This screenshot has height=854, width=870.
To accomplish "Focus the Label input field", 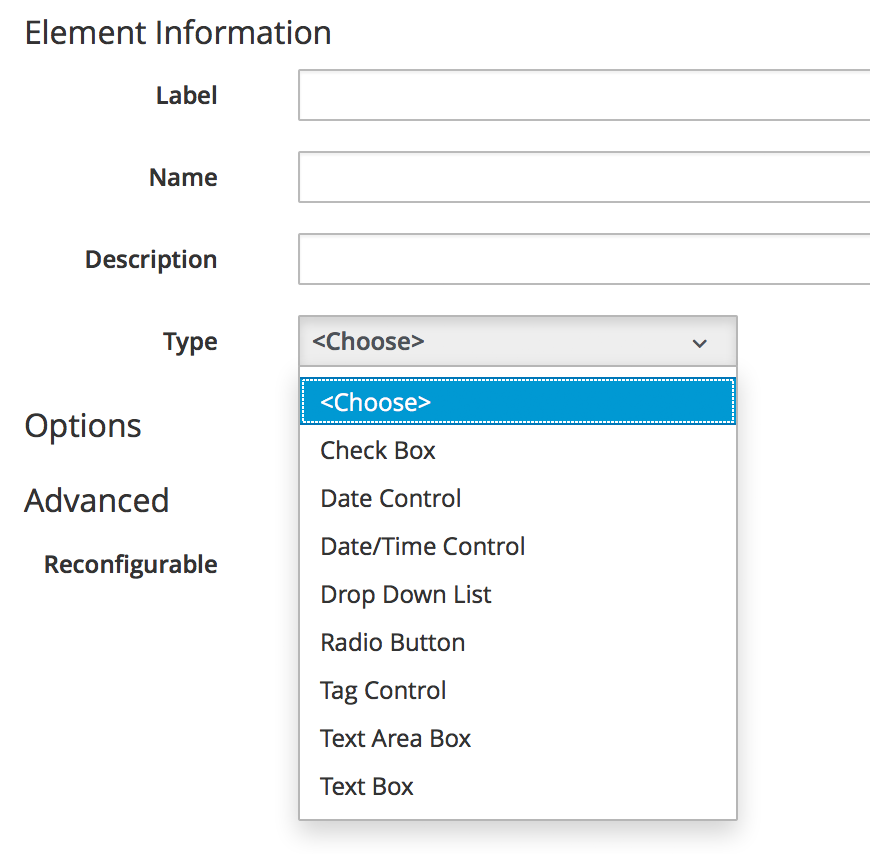I will 583,96.
